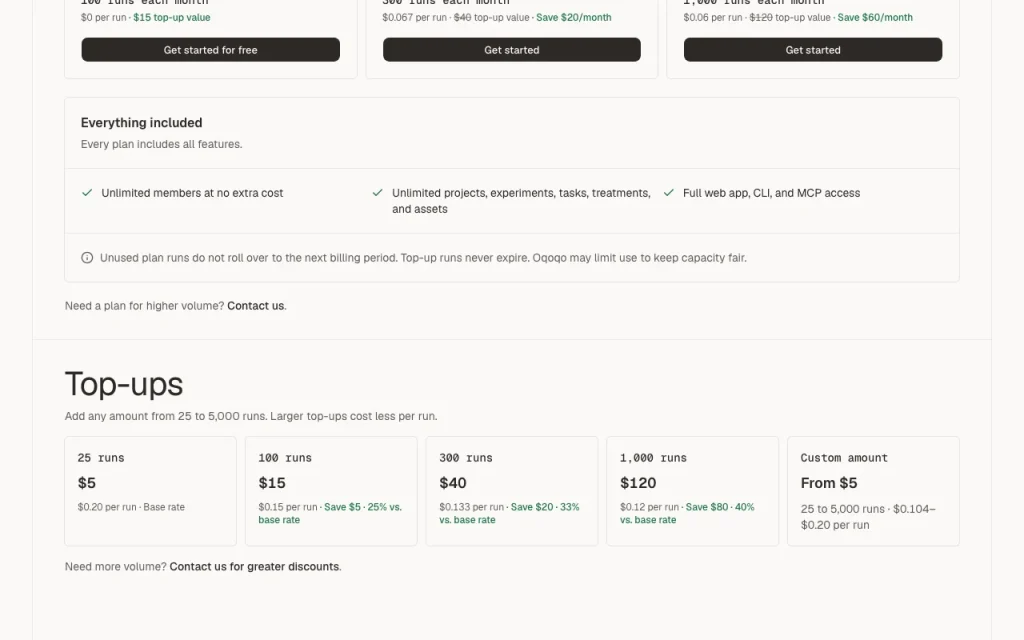Viewport: 1024px width, 640px height.
Task: Choose the 300 runs $40 top-up card
Action: [511, 491]
